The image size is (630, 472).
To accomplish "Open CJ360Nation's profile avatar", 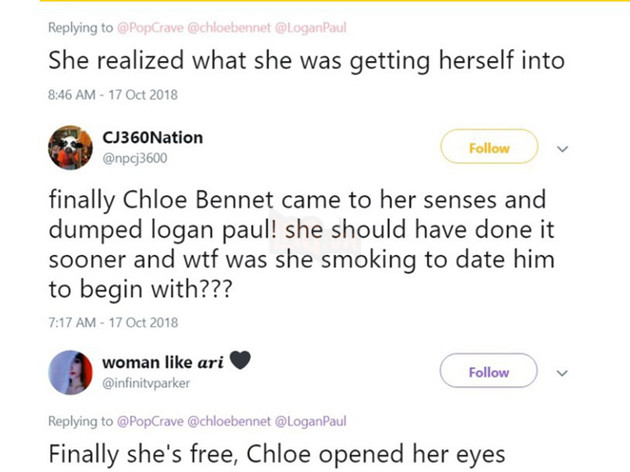I will click(x=71, y=148).
